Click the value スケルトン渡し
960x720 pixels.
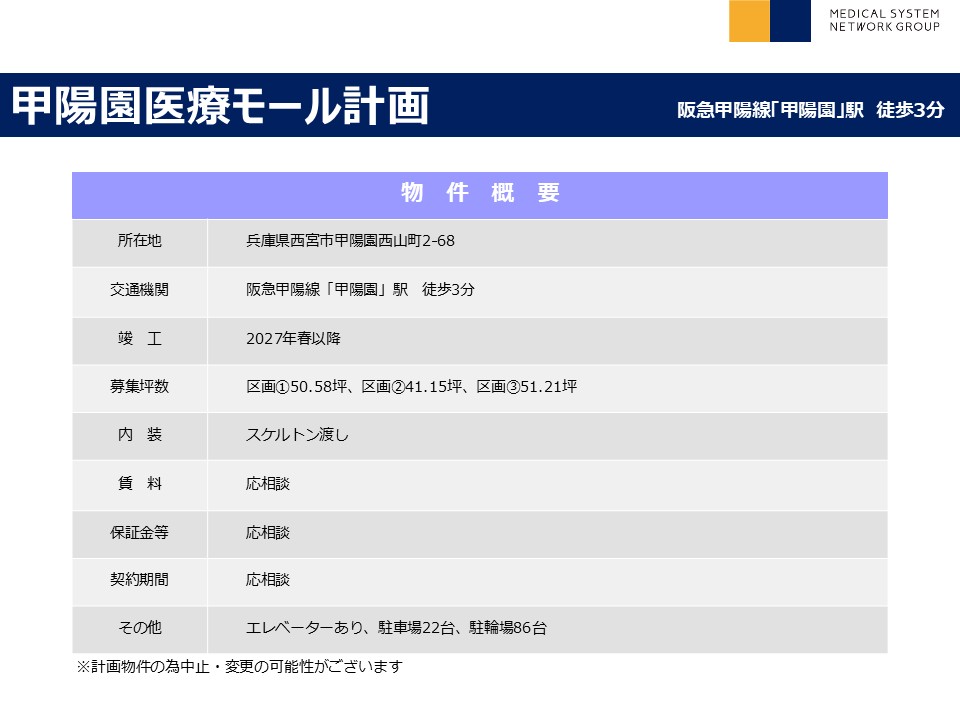coord(297,434)
